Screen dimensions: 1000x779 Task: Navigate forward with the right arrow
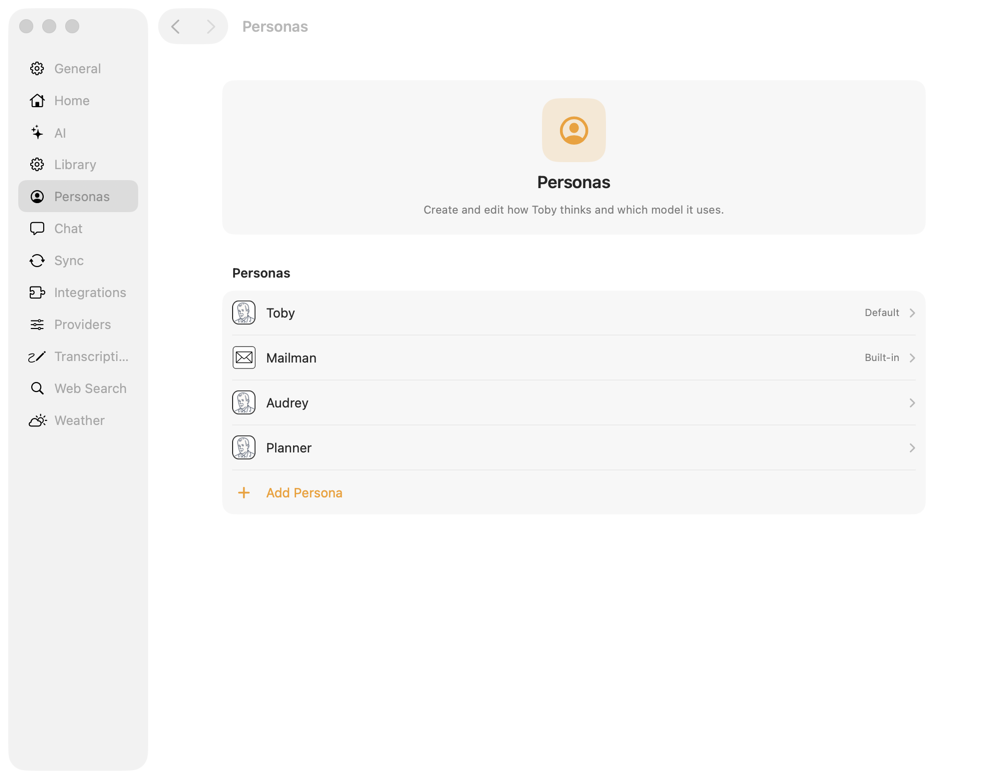click(x=210, y=26)
